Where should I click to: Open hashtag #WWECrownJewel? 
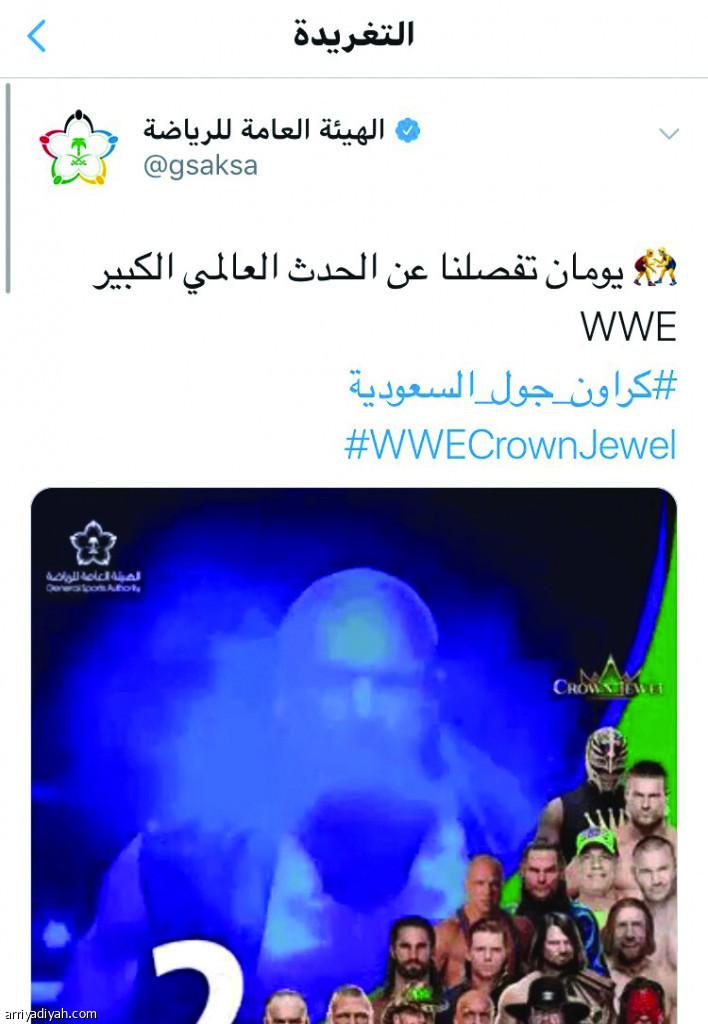(510, 445)
